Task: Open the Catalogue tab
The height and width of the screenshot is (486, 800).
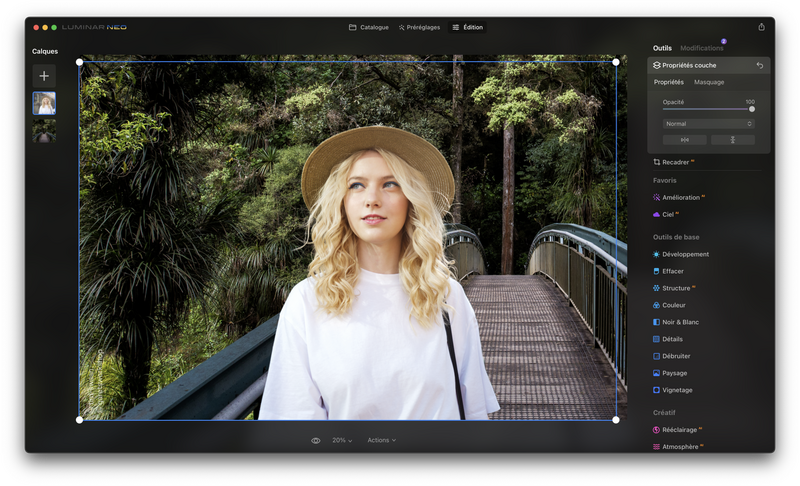Action: [x=369, y=28]
